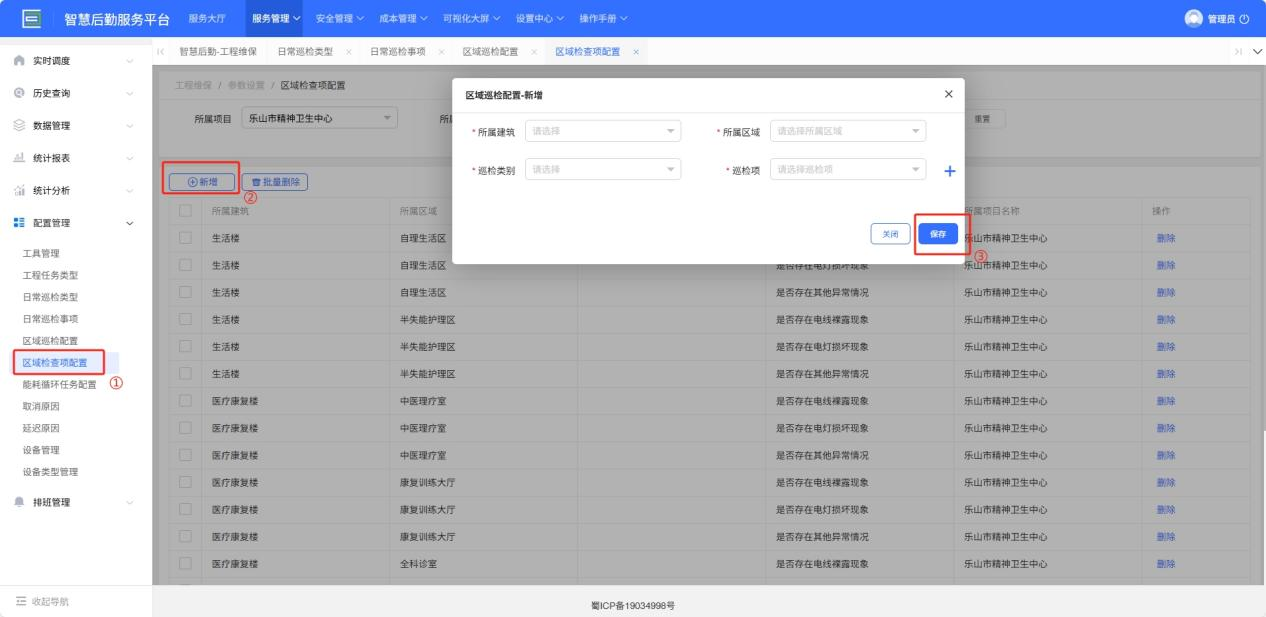
Task: Expand the 实时调度 sidebar section
Action: pyautogui.click(x=130, y=61)
